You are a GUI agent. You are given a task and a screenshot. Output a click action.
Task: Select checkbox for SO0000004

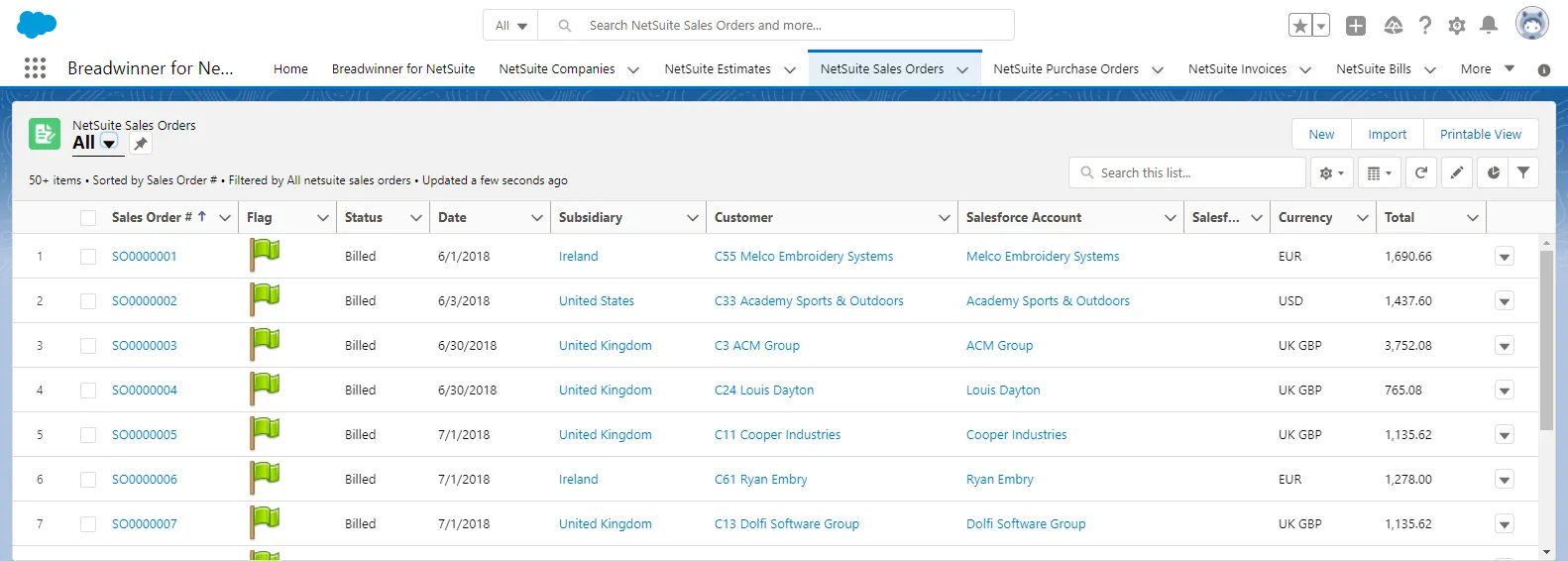click(x=88, y=391)
